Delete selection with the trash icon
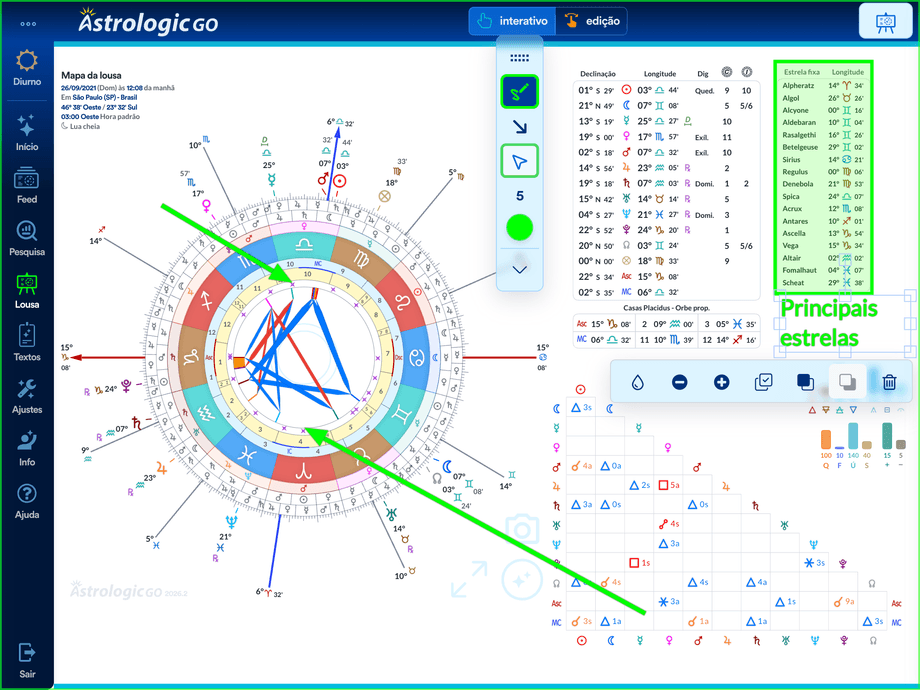The image size is (920, 690). tap(889, 383)
